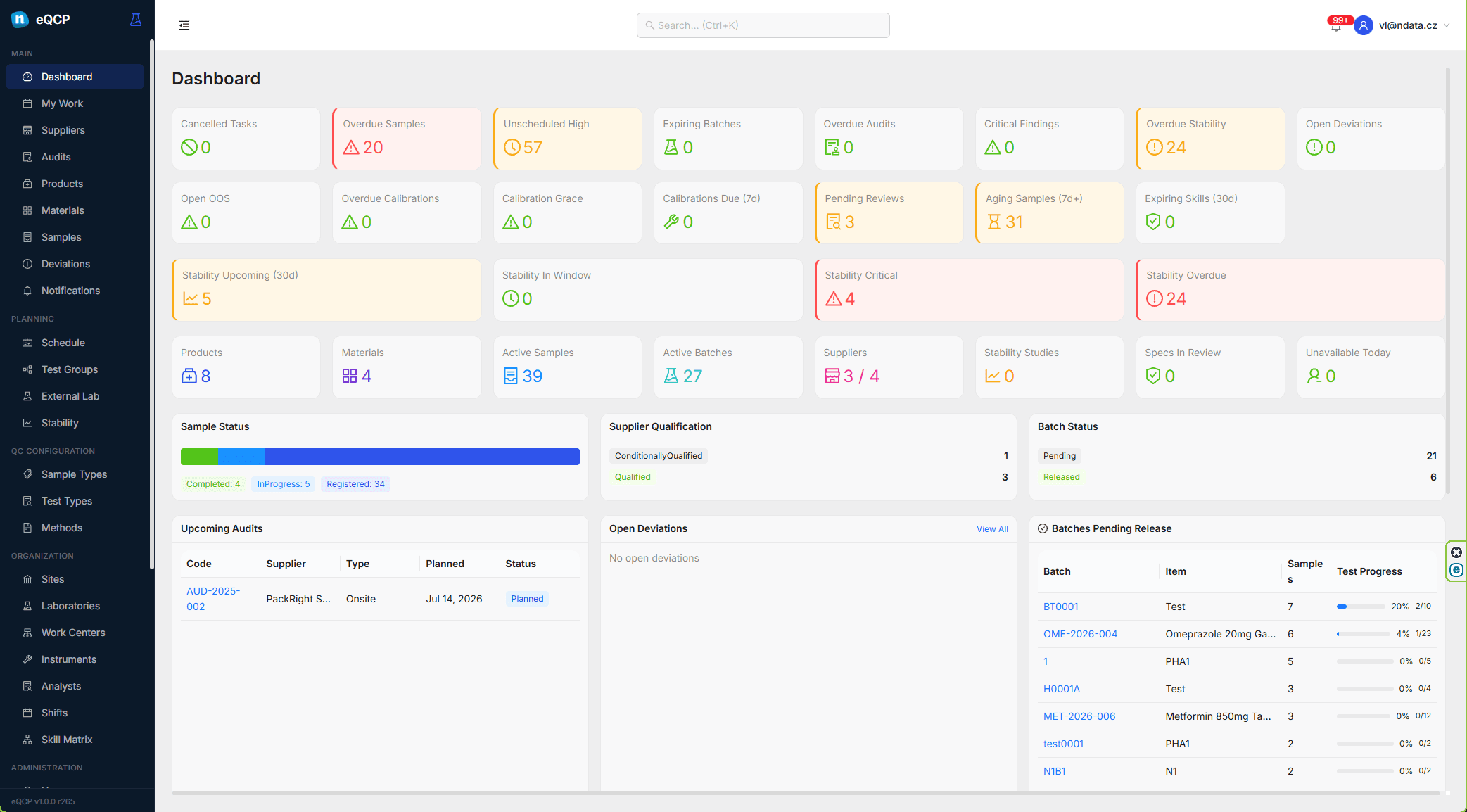
Task: Click the Schedule calendar icon in sidebar
Action: [x=27, y=343]
